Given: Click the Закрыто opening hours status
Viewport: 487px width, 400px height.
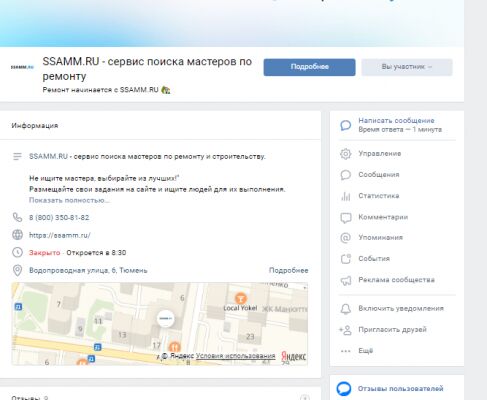Looking at the screenshot, I should [45, 253].
